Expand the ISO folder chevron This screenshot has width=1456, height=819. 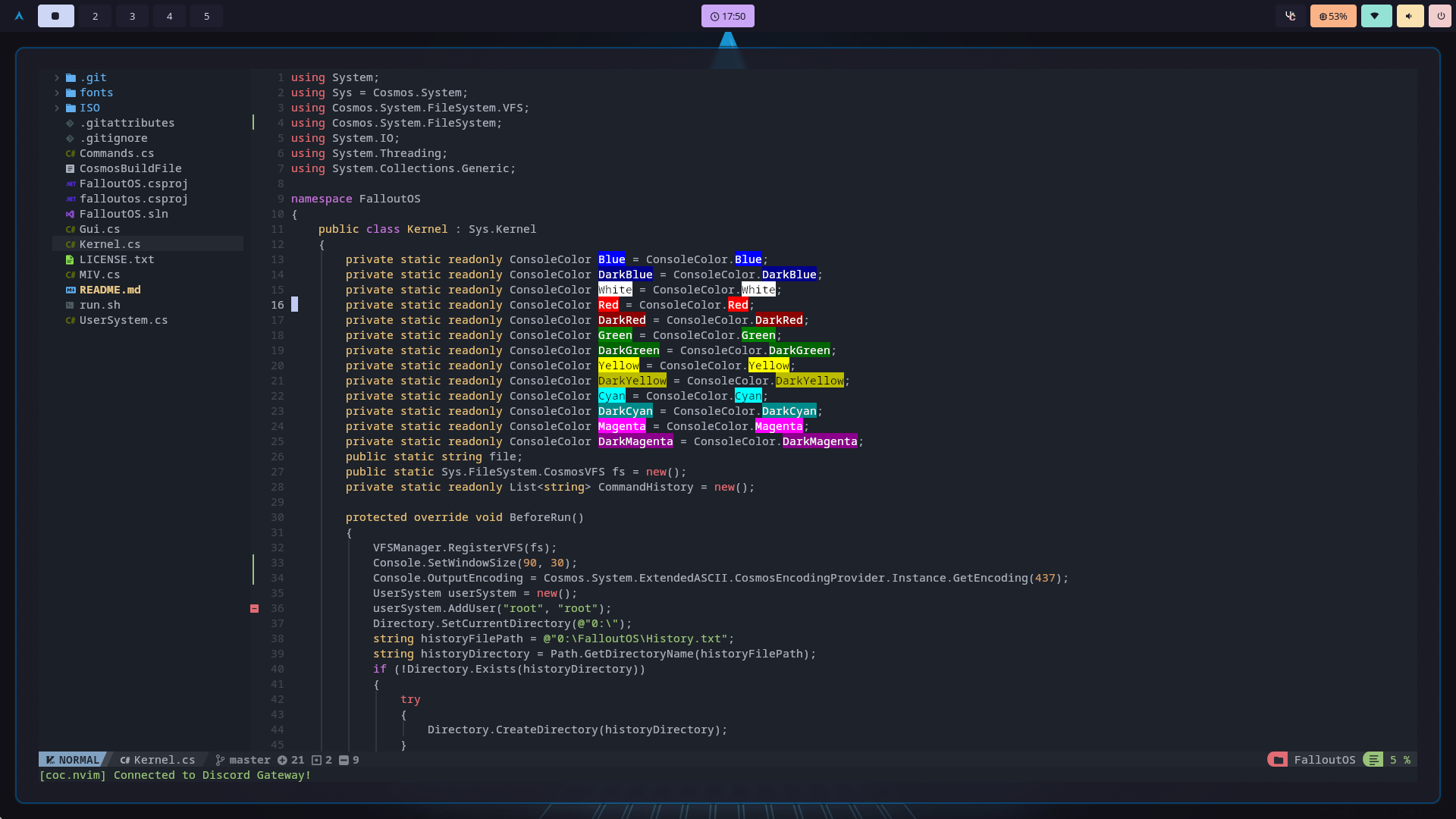pos(57,108)
